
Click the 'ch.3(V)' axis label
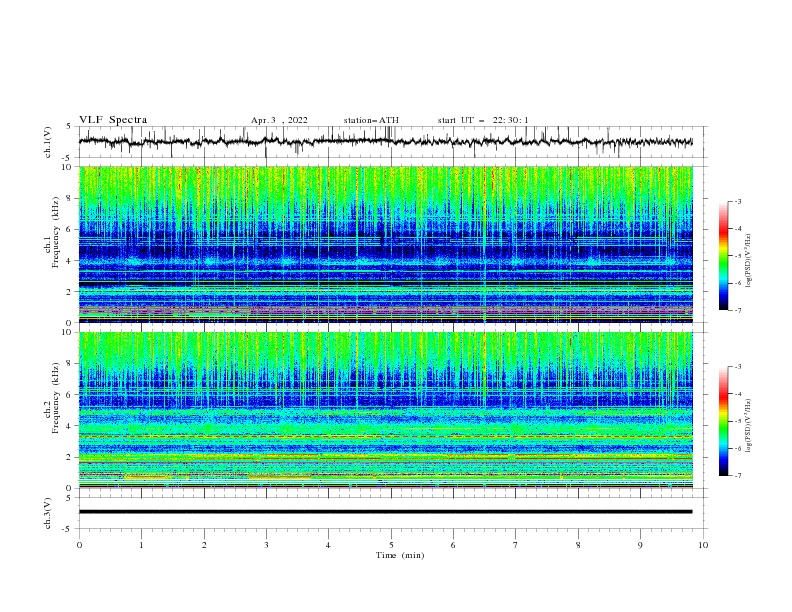[48, 513]
